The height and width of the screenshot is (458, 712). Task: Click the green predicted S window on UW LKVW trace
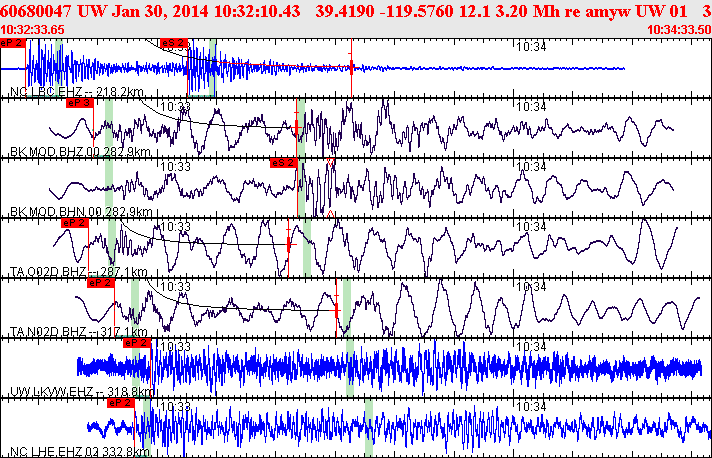[350, 368]
